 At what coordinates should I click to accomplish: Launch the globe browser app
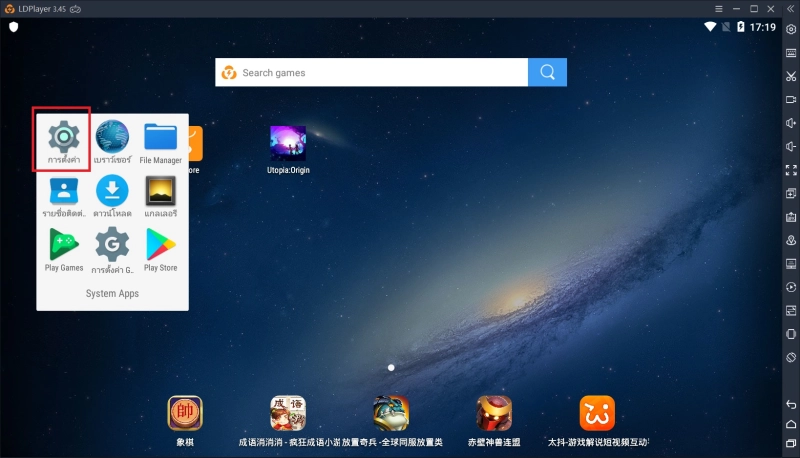[112, 136]
